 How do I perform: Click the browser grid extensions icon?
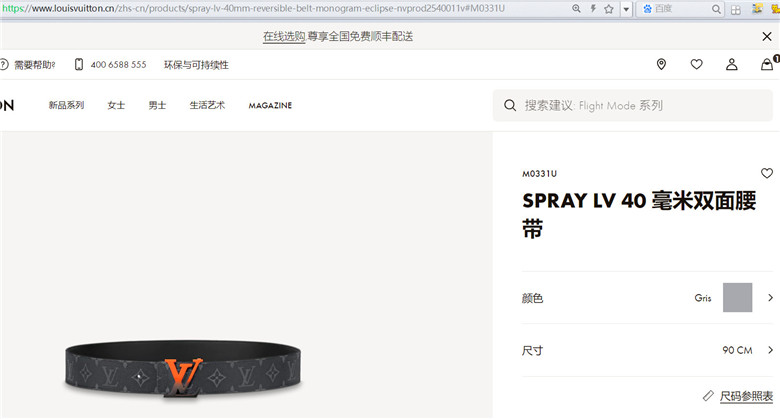(x=736, y=9)
